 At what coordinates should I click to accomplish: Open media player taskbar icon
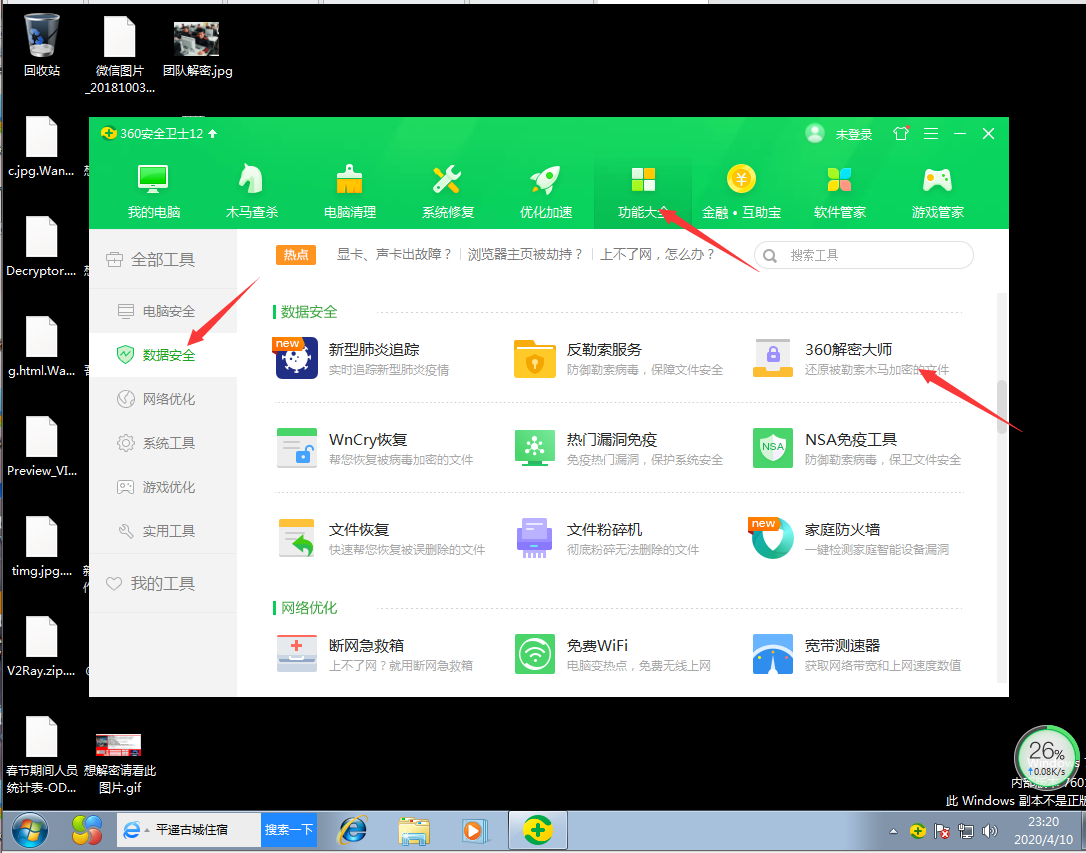tap(475, 830)
